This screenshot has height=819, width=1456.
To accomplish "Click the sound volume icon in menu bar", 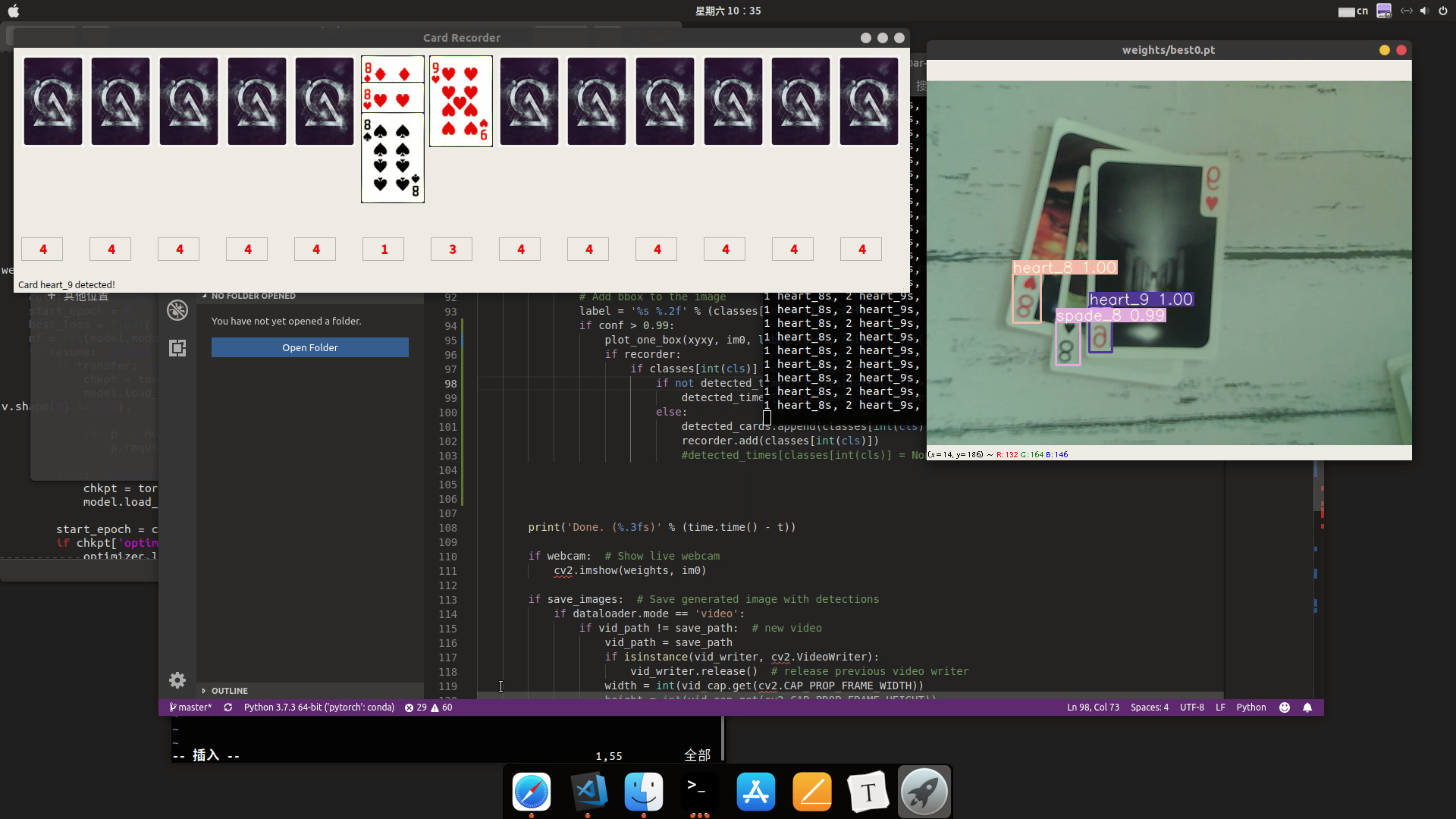I will pos(1424,11).
